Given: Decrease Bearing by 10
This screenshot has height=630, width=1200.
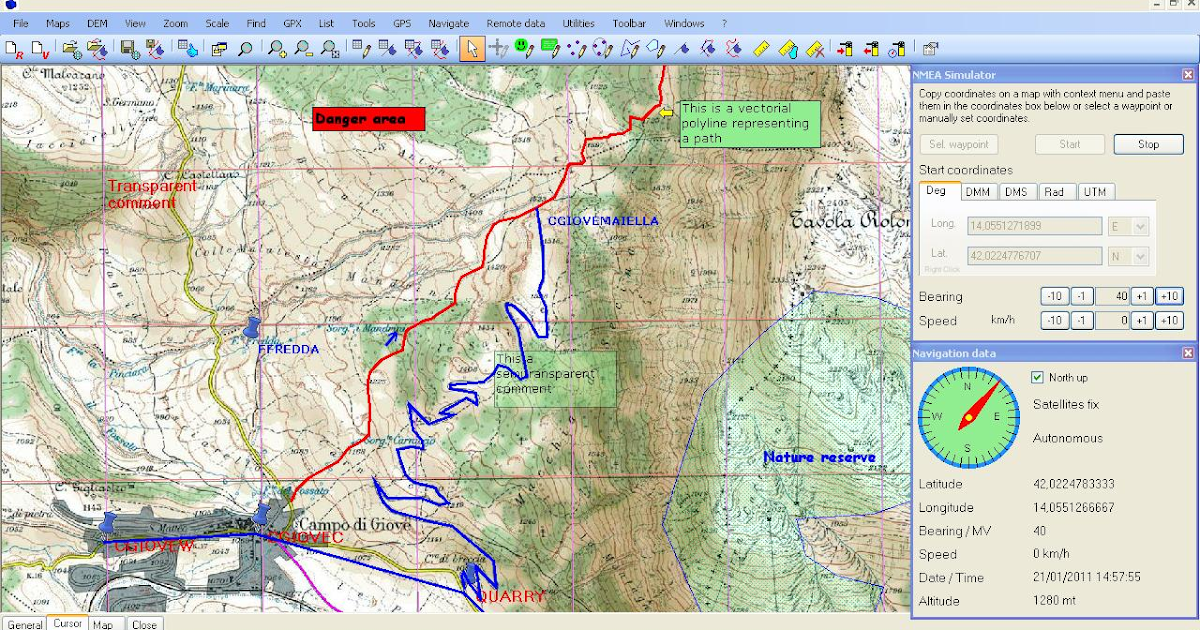Looking at the screenshot, I should pyautogui.click(x=1053, y=296).
